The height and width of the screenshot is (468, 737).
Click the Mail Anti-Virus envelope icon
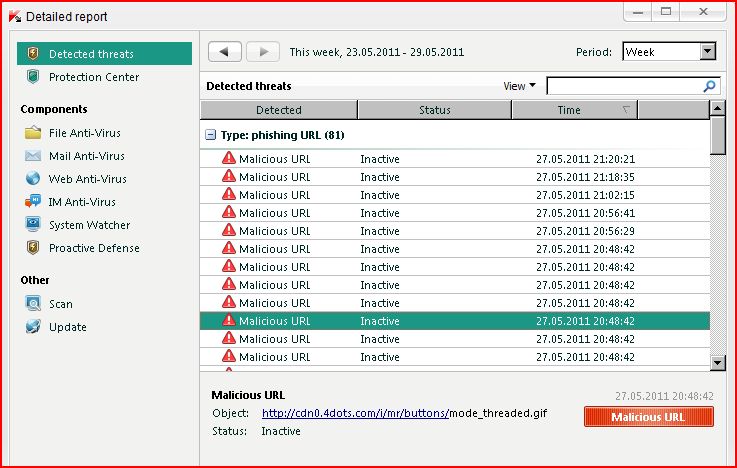pyautogui.click(x=33, y=156)
